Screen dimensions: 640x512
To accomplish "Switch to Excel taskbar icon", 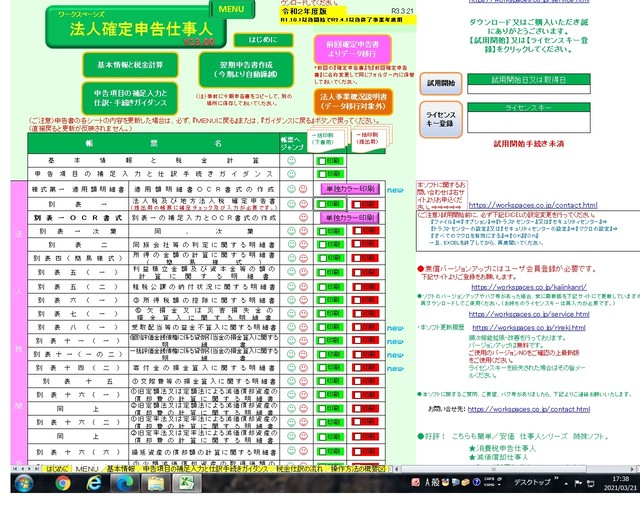I will (186, 483).
